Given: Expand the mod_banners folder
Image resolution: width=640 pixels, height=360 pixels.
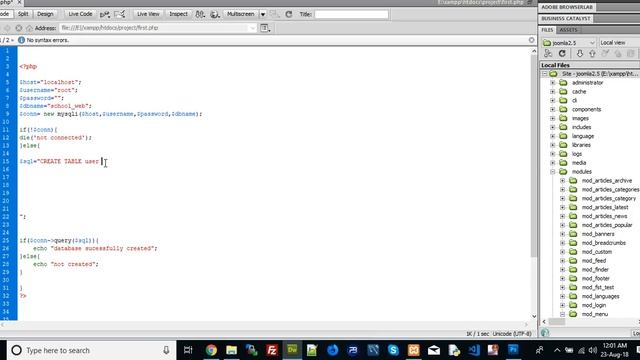Looking at the screenshot, I should (562, 234).
